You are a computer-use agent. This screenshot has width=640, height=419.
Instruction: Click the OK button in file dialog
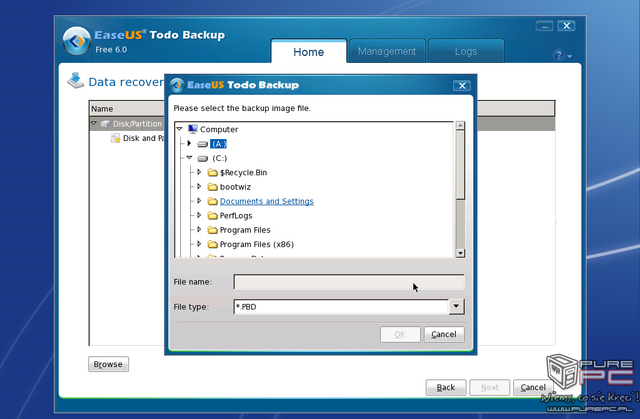pos(400,335)
